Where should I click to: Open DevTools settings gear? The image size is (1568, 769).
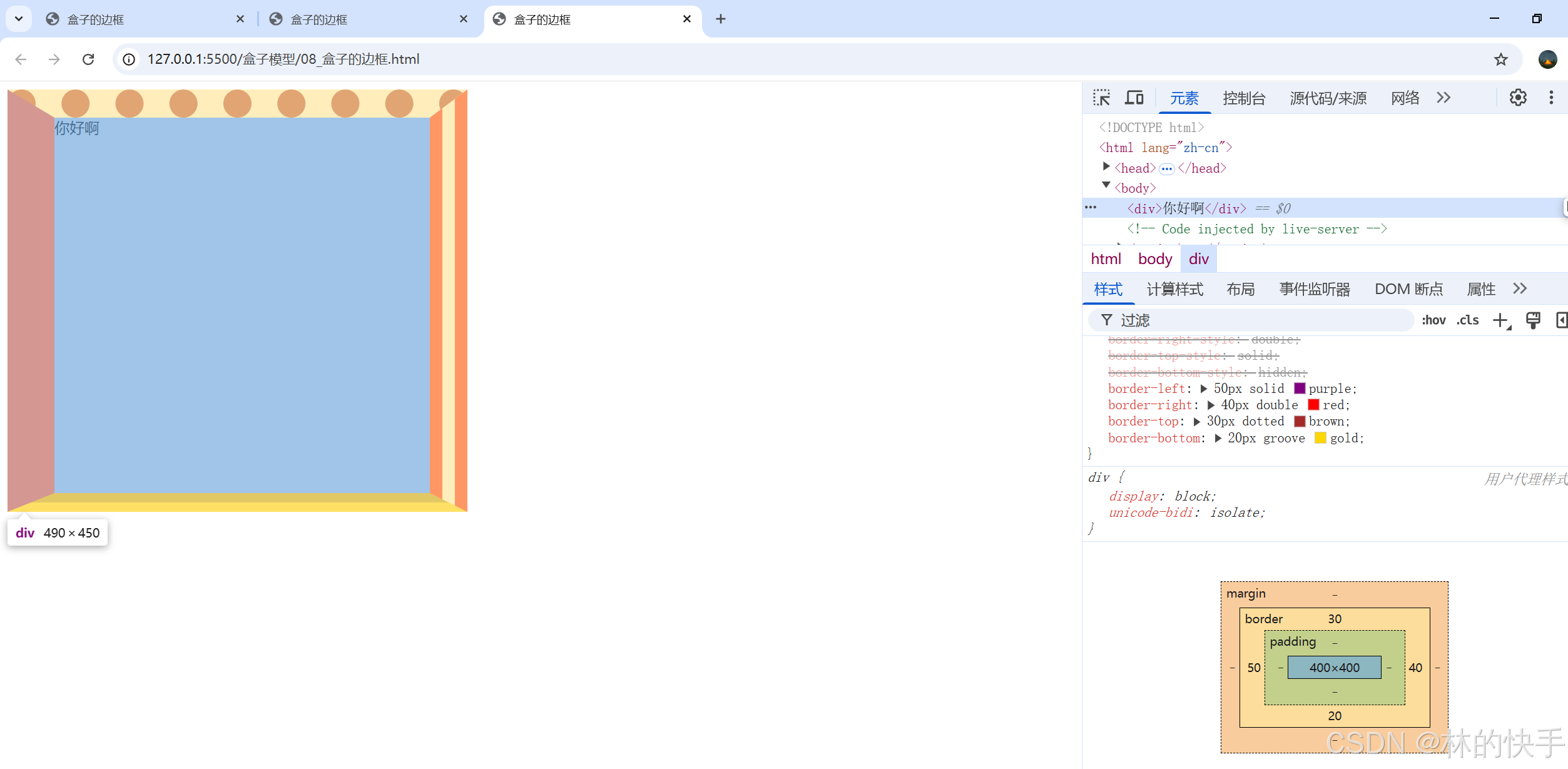pyautogui.click(x=1518, y=98)
